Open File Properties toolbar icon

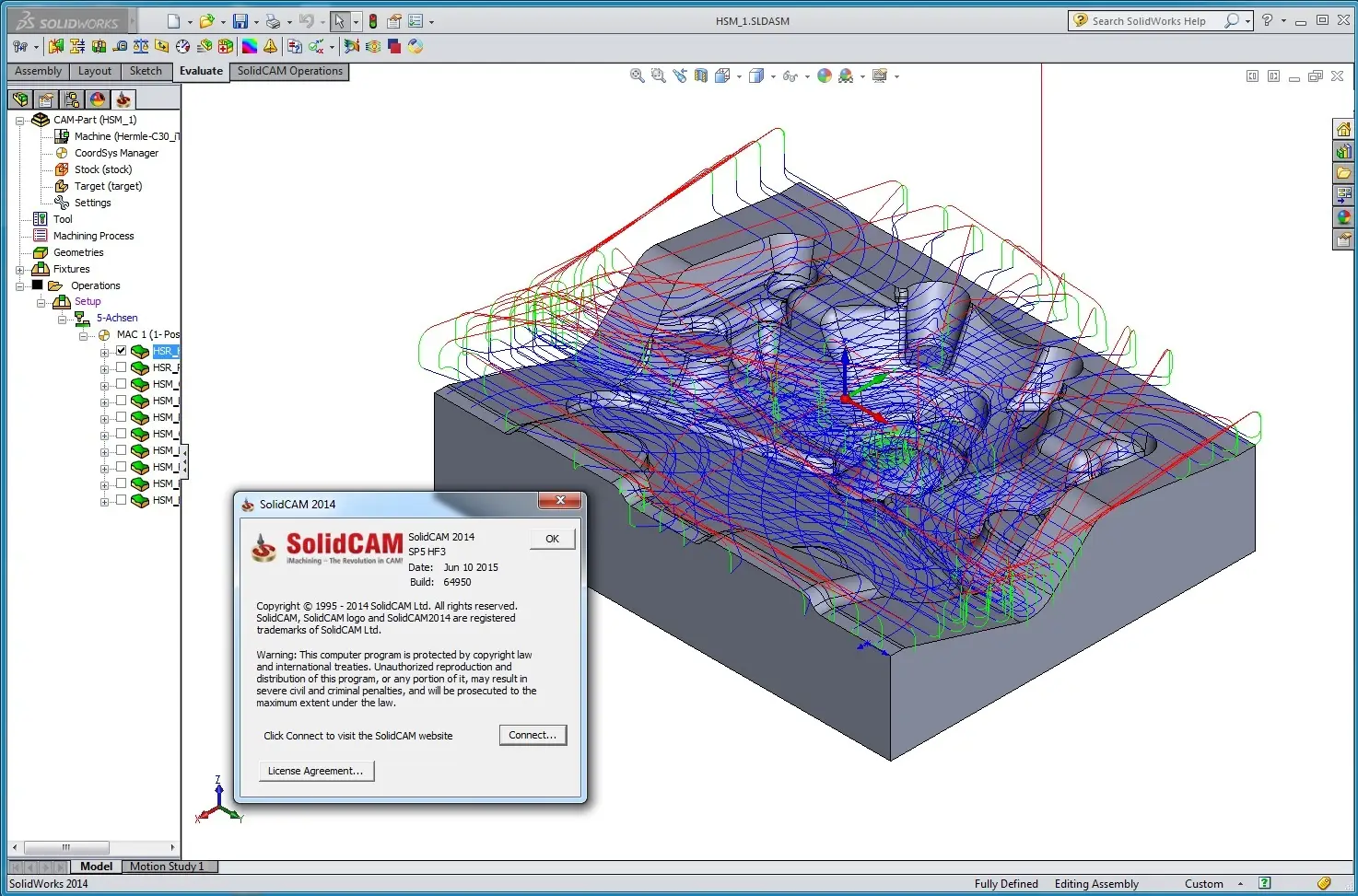[x=394, y=21]
